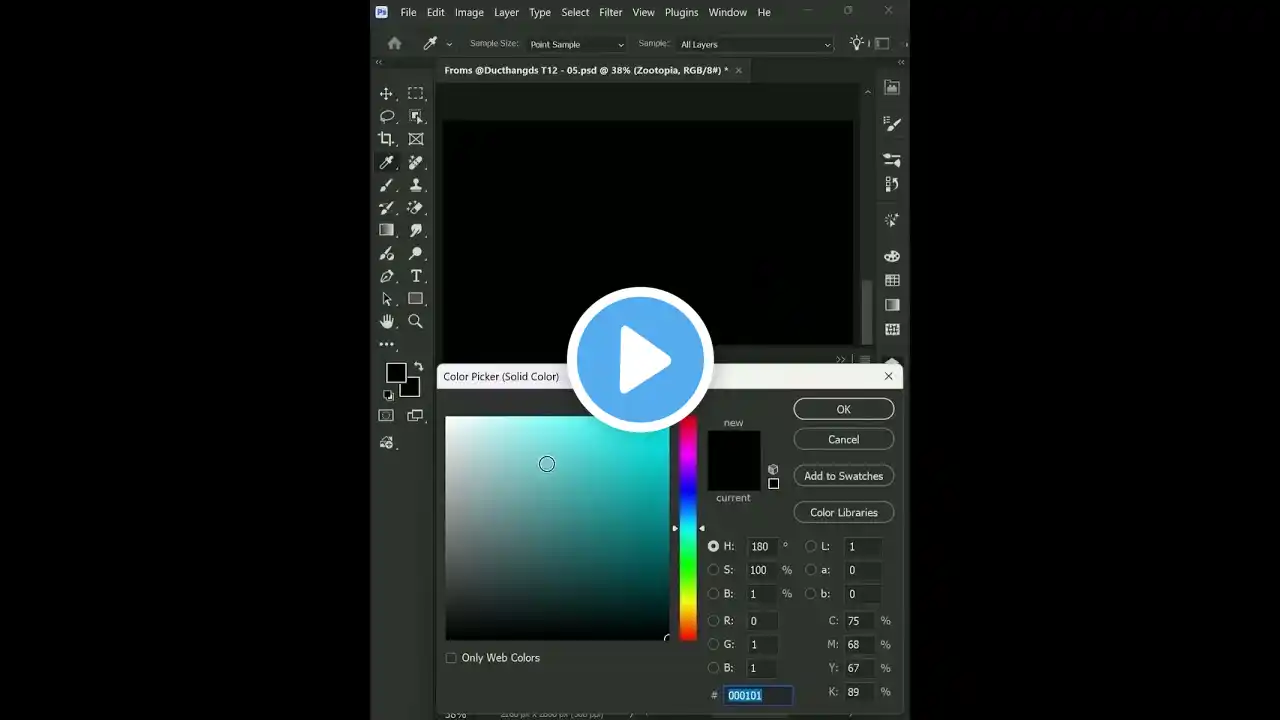Select the S saturation radio button

713,570
